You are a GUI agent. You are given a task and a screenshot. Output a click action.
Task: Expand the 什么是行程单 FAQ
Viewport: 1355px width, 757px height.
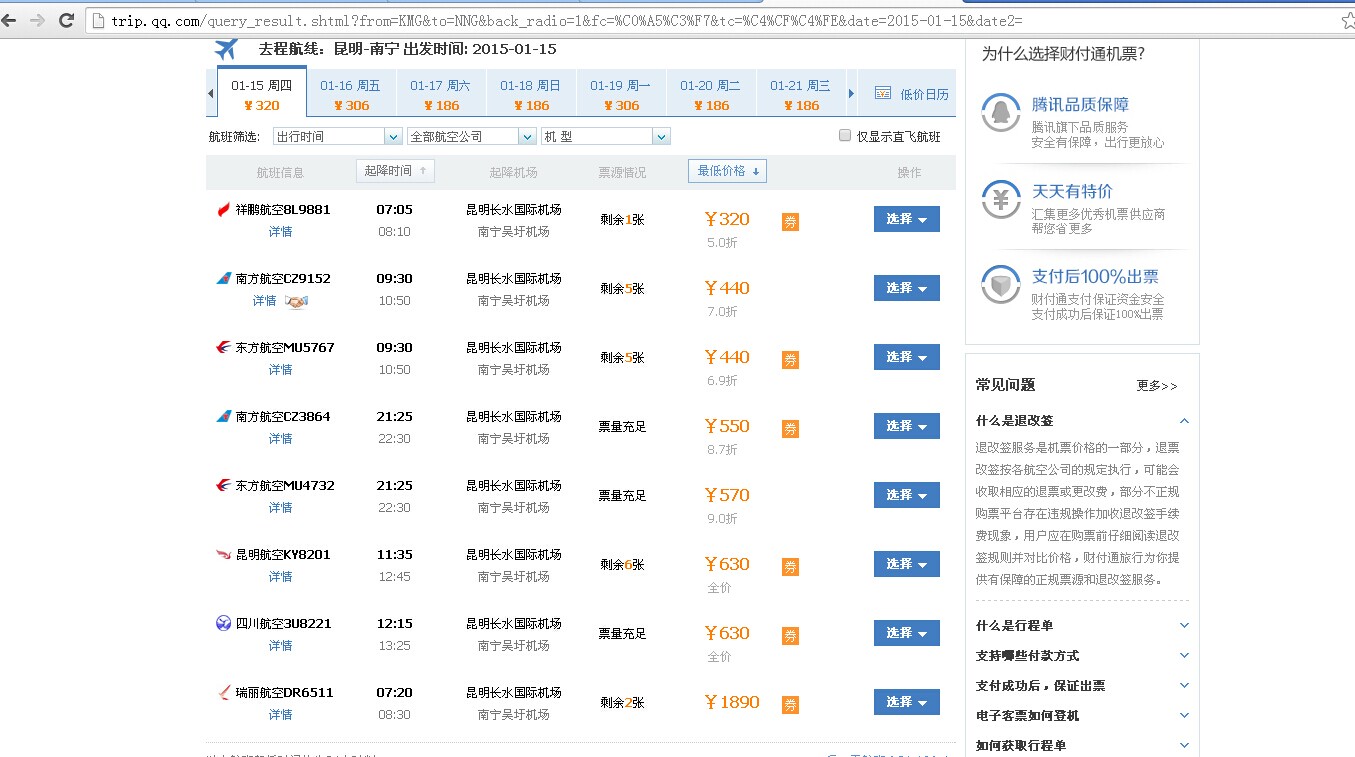(1184, 626)
